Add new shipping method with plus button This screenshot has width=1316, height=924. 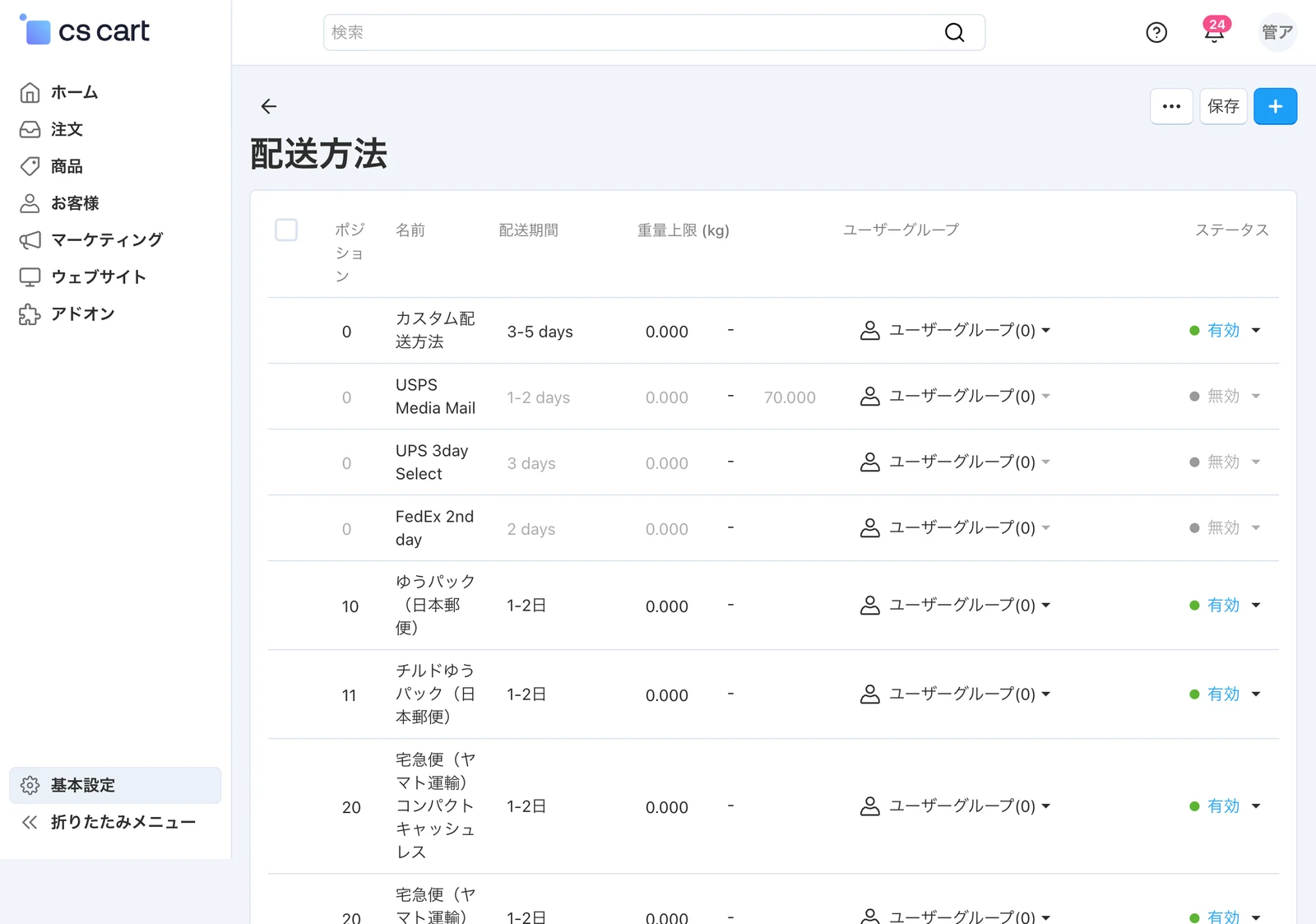coord(1275,106)
